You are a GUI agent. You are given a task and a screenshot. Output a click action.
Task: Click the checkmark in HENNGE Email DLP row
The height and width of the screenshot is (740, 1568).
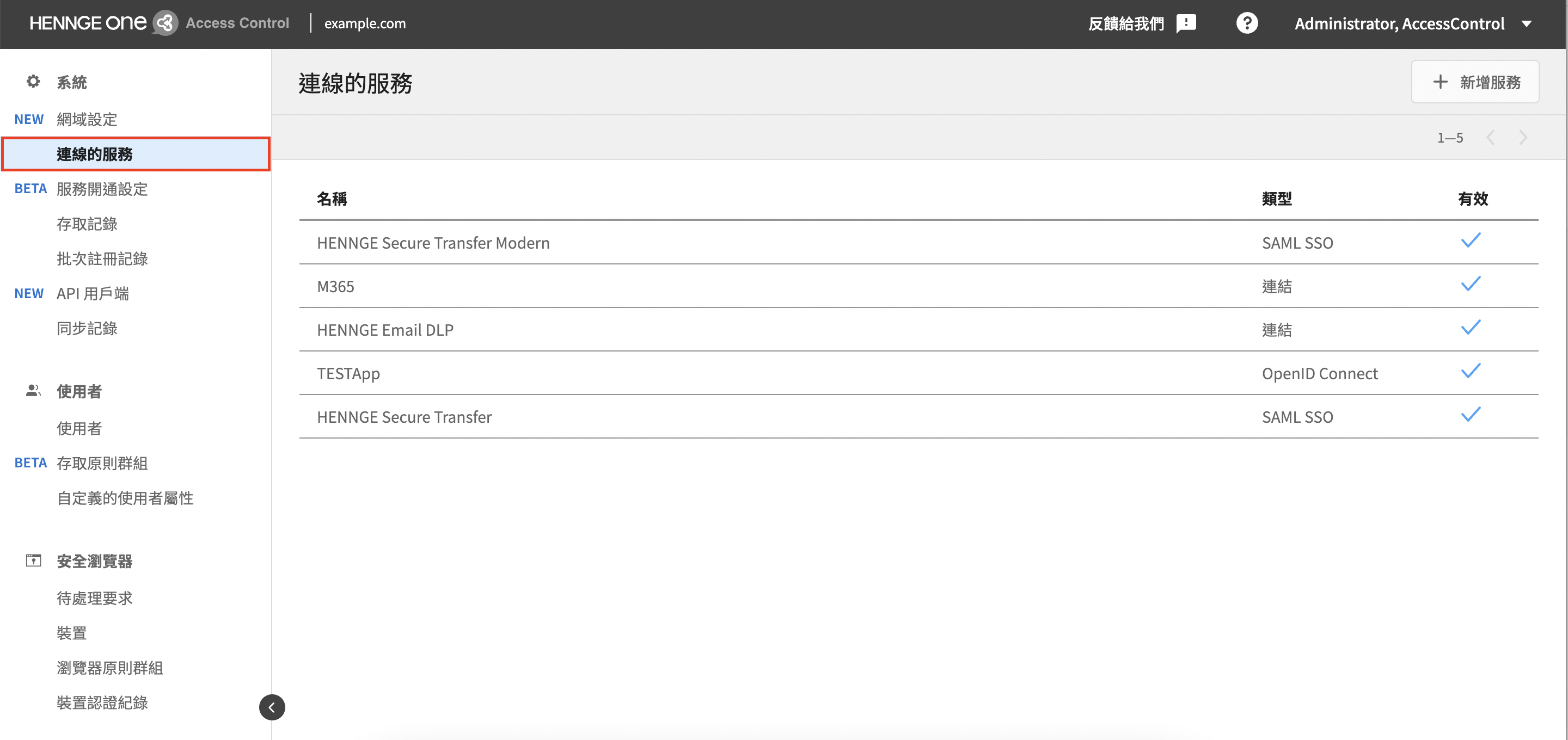(x=1471, y=328)
